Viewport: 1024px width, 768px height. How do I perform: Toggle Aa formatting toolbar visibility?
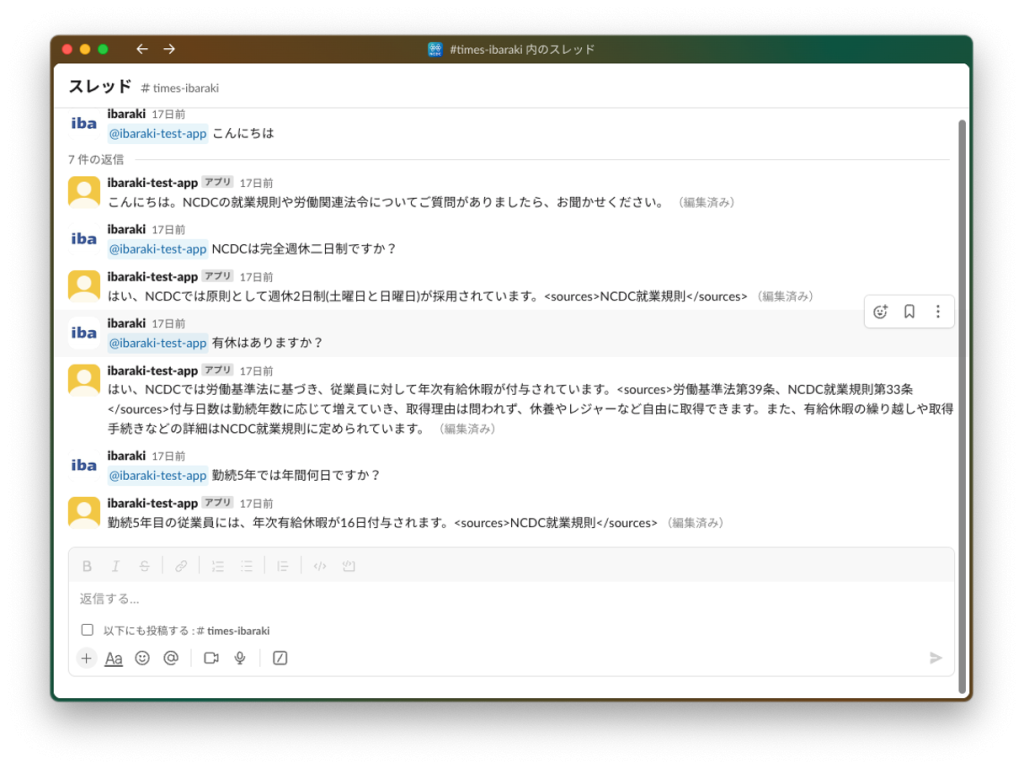pos(114,658)
